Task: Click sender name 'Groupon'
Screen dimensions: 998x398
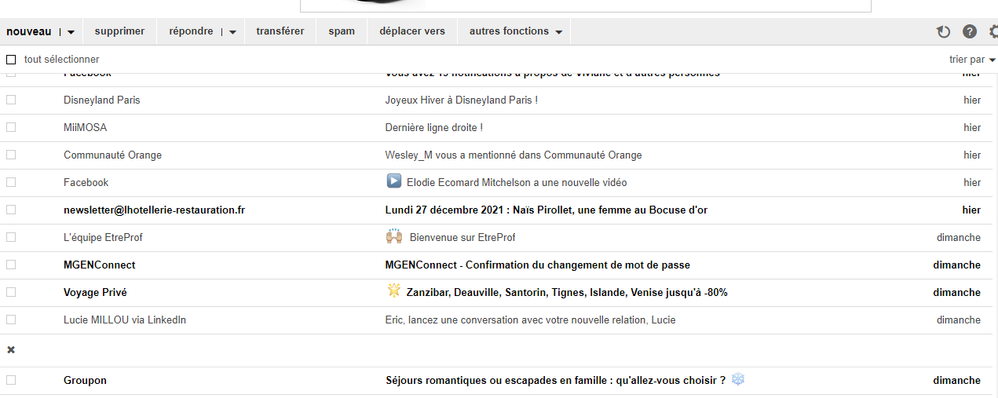Action: 85,380
